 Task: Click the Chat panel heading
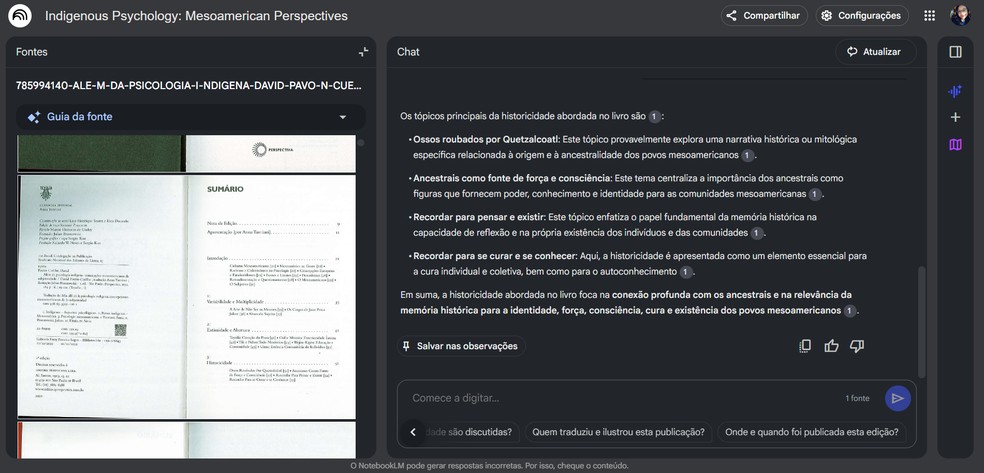click(x=408, y=52)
